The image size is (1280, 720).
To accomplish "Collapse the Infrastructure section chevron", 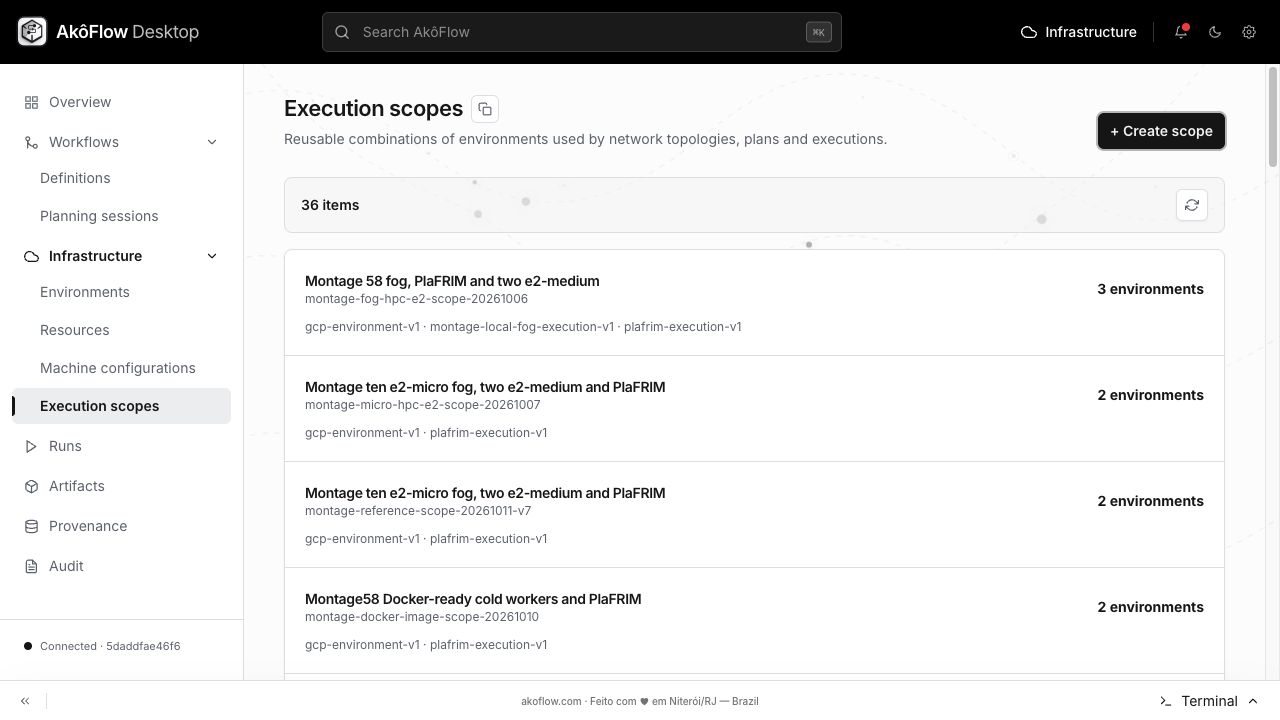I will pyautogui.click(x=212, y=256).
